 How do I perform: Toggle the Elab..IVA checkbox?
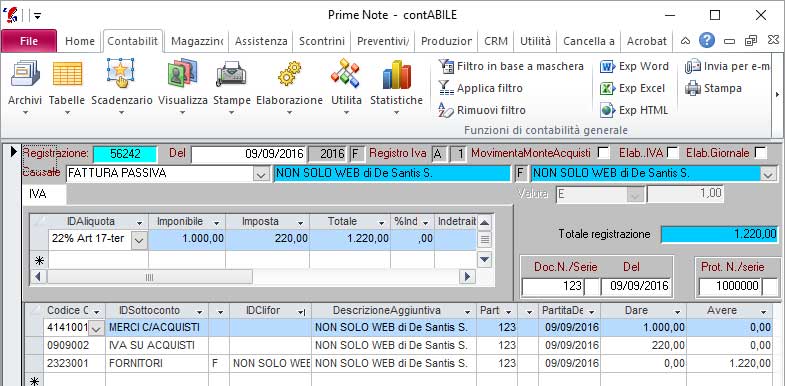click(672, 153)
